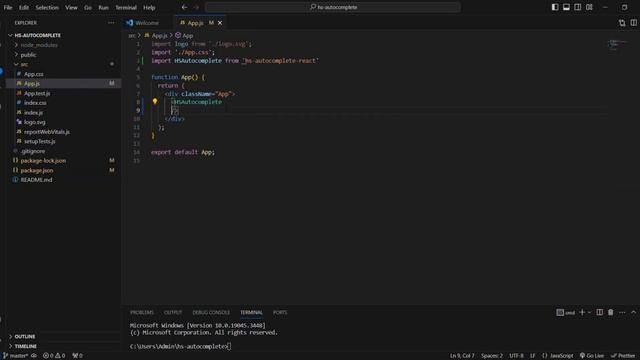Open package-lock.json file
The height and width of the screenshot is (360, 640).
pos(43,161)
